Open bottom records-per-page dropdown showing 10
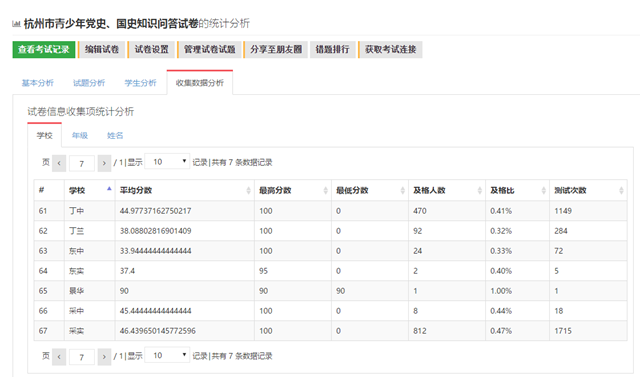This screenshot has width=640, height=377. (x=167, y=355)
